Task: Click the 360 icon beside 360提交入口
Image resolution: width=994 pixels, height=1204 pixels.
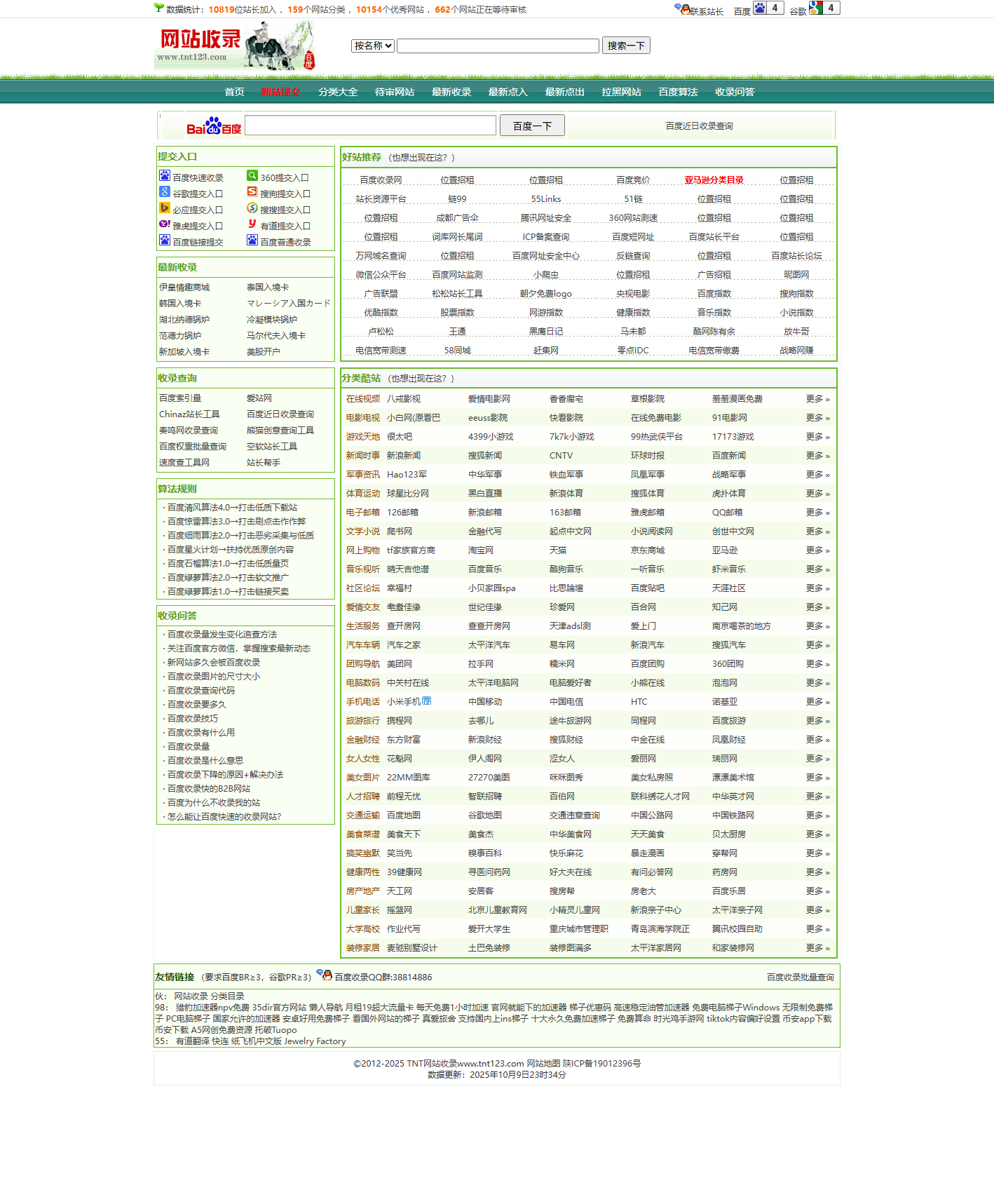Action: pos(252,175)
